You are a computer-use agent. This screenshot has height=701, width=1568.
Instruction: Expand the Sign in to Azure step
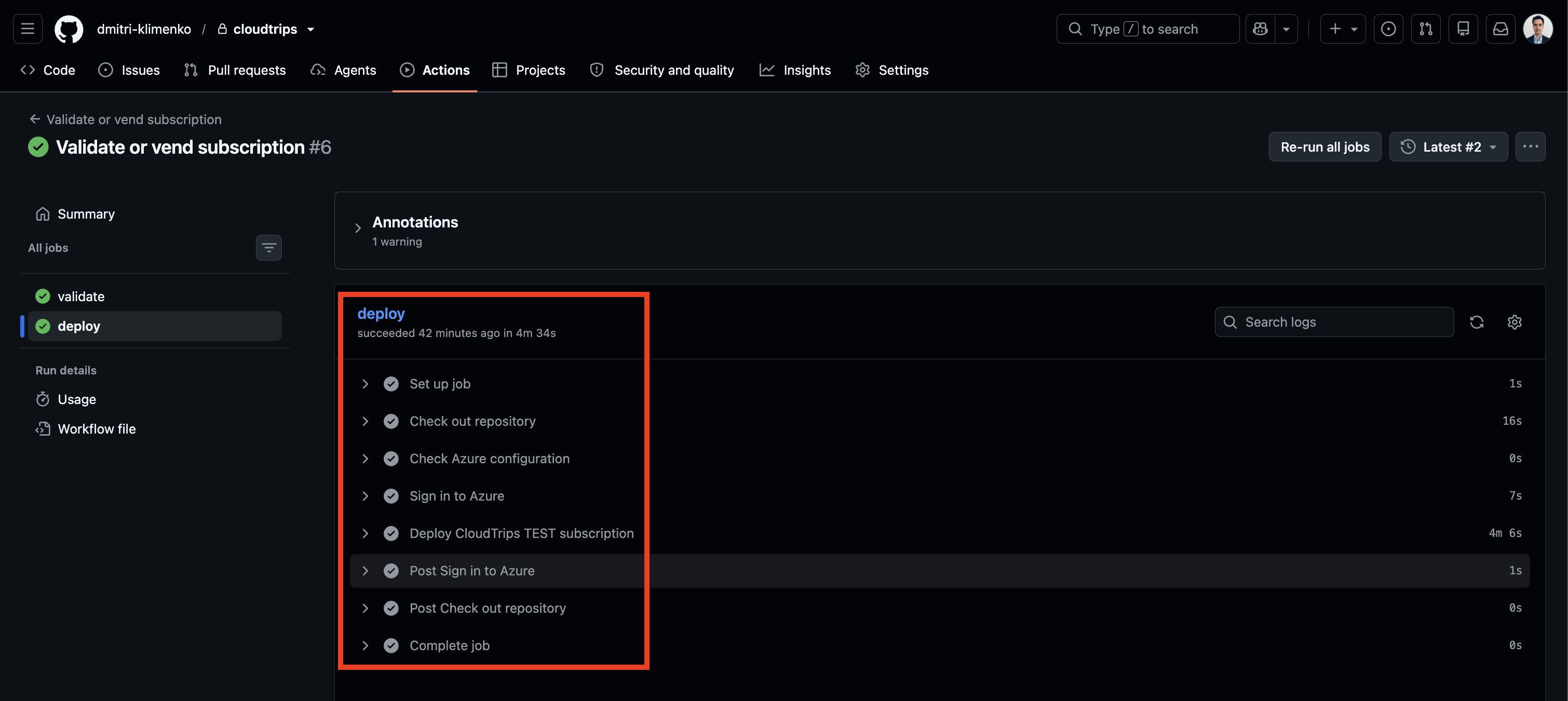939,496
